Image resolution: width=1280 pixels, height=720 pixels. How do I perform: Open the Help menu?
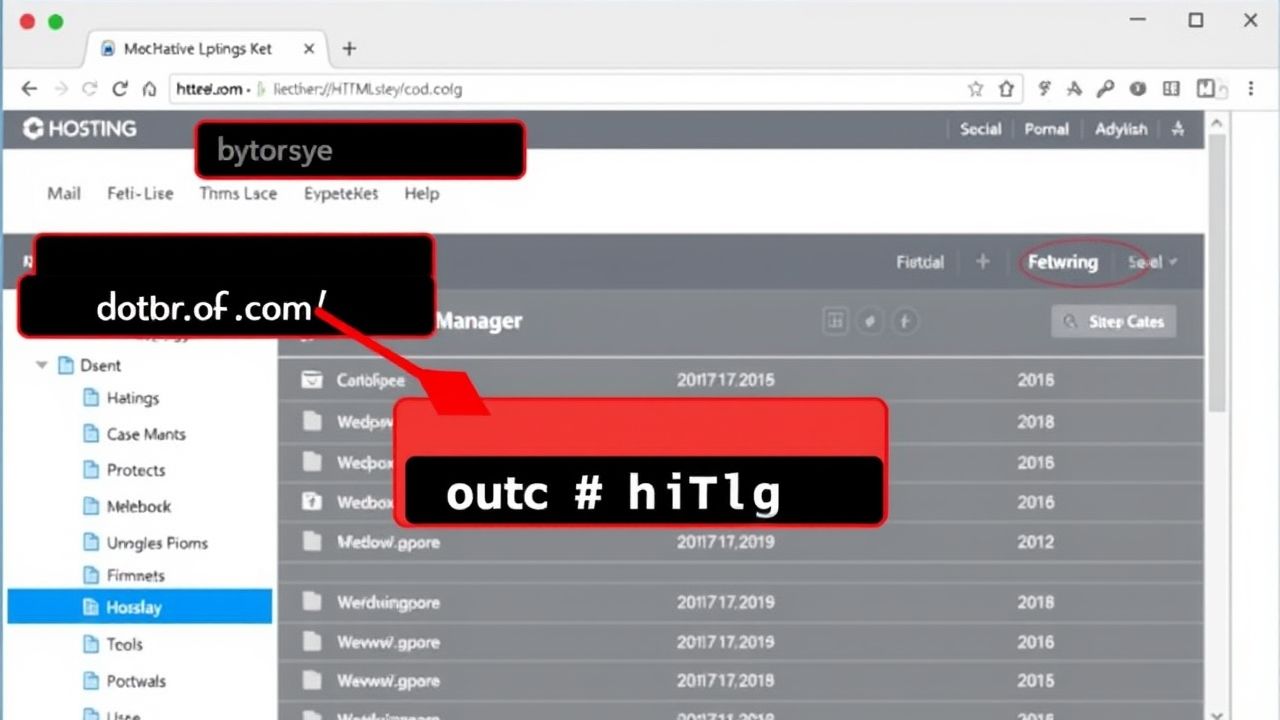coord(421,194)
